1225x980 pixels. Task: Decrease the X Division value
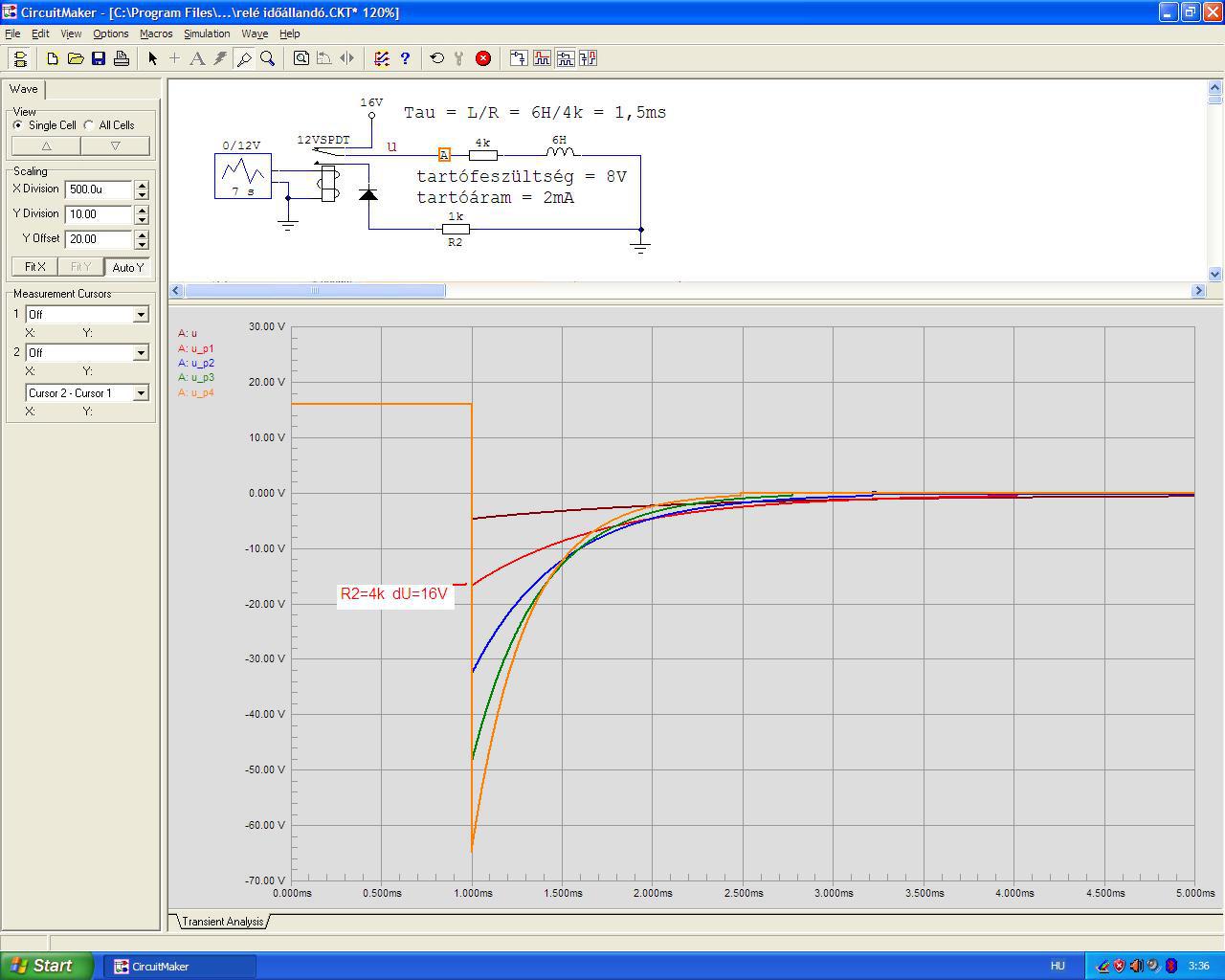pyautogui.click(x=143, y=194)
